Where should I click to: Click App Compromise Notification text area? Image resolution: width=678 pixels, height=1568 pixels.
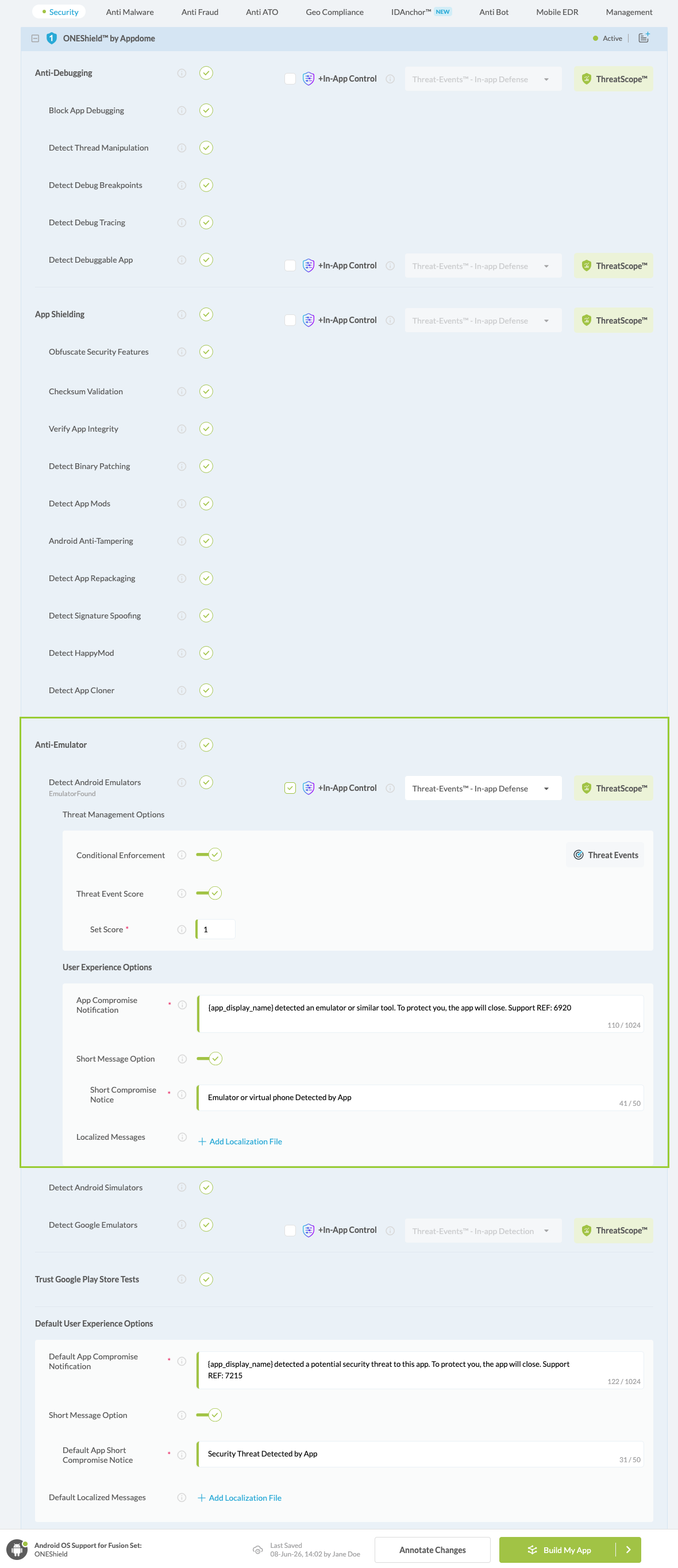(x=421, y=1013)
